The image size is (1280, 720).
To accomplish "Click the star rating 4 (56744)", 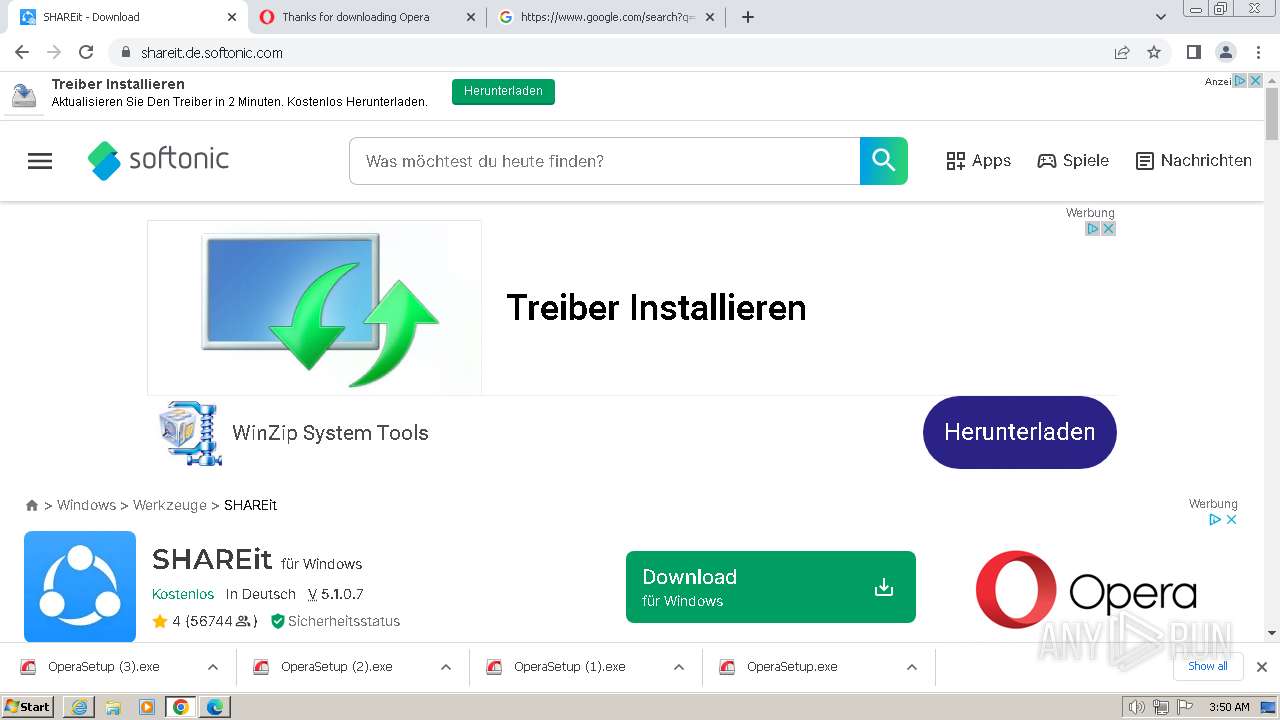I will [x=205, y=621].
